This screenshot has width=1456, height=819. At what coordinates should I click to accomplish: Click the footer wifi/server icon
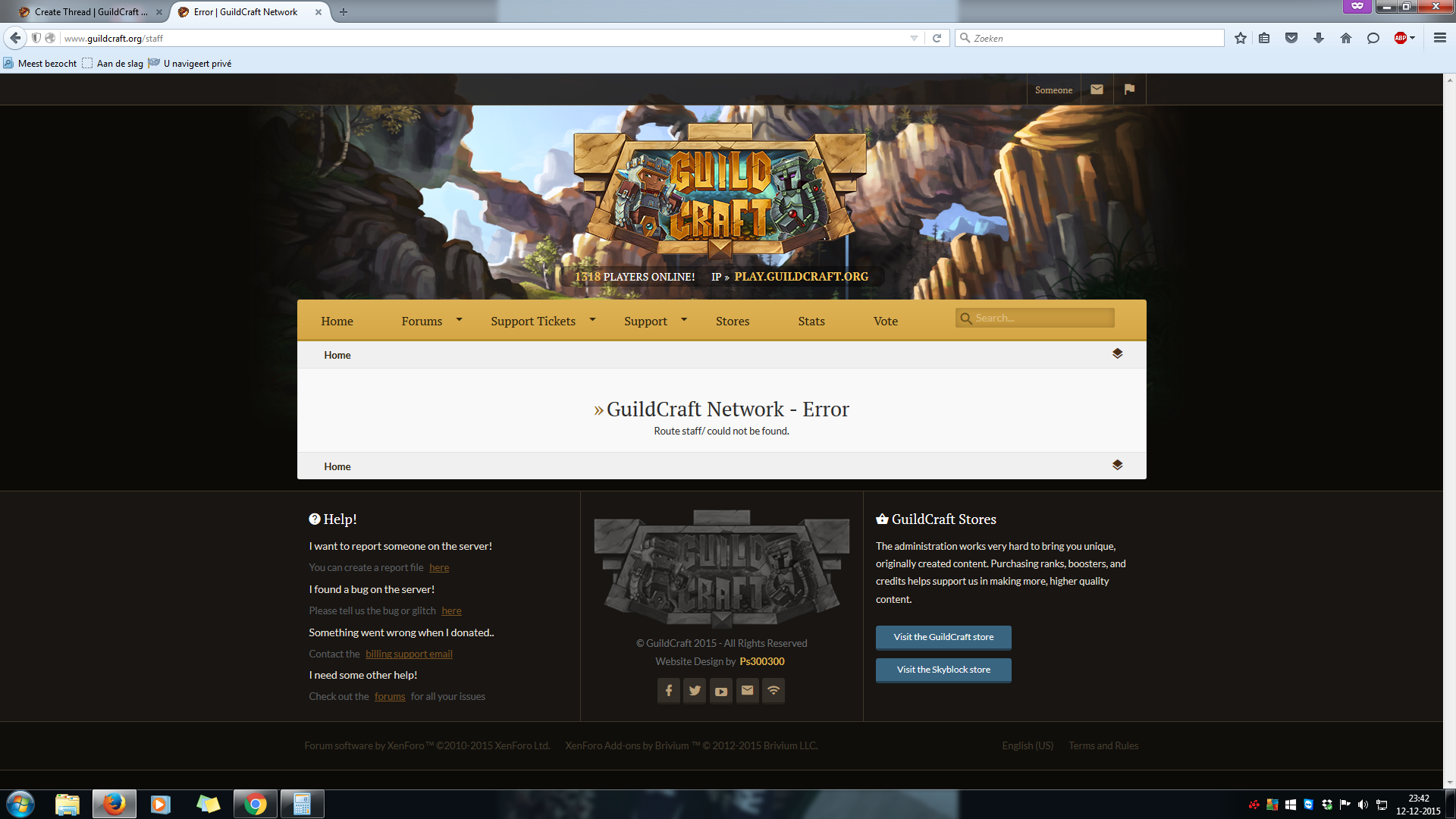coord(773,691)
